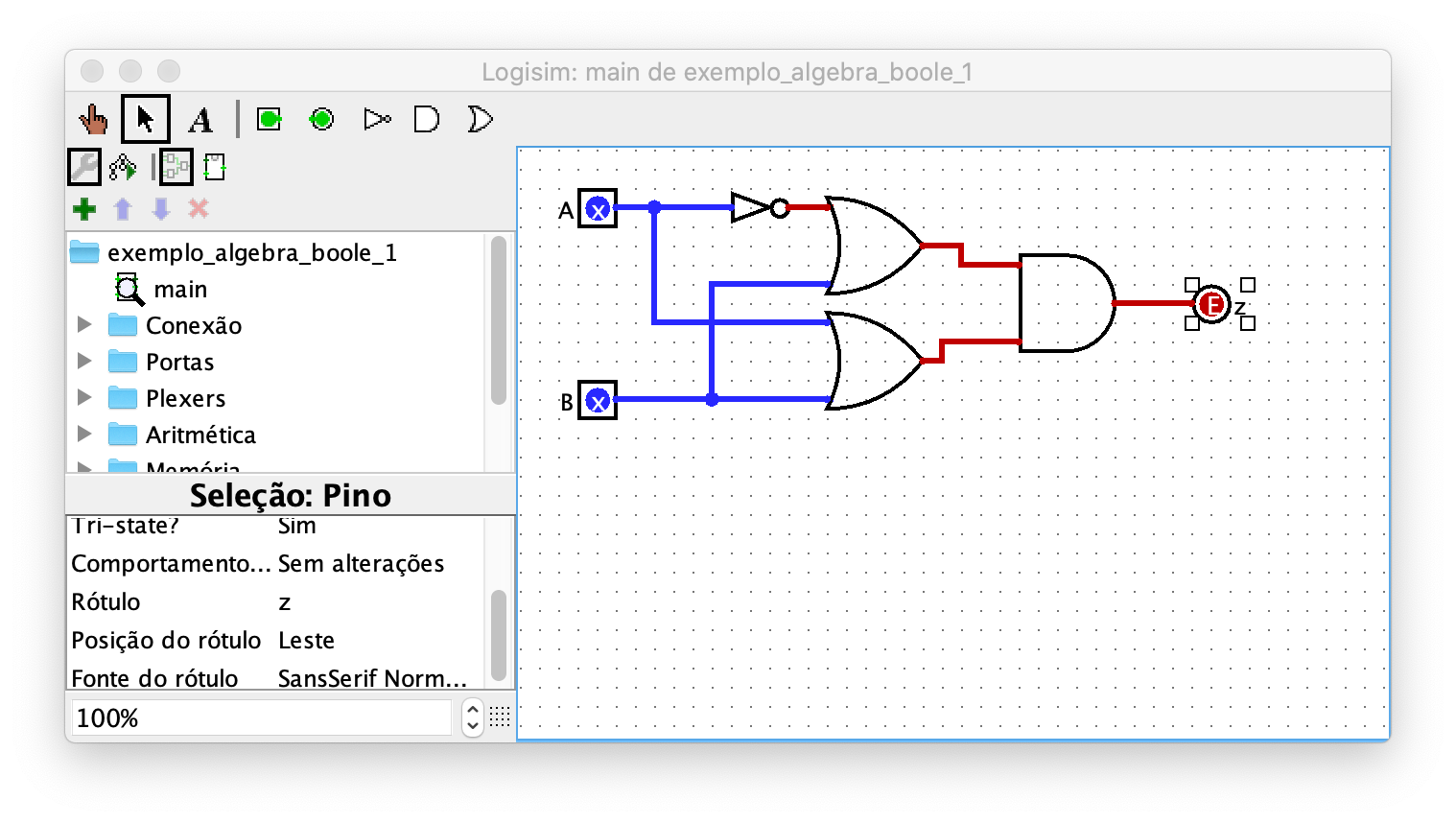This screenshot has height=823, width=1456.
Task: Expand the Aritmética library
Action: click(84, 434)
